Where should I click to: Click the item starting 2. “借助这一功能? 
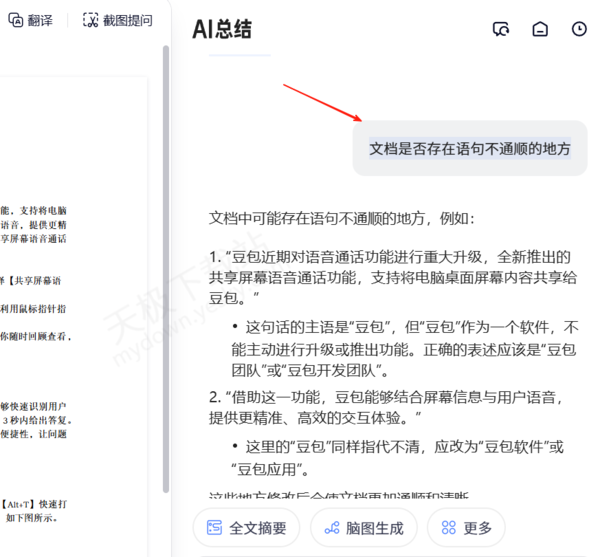[x=386, y=407]
